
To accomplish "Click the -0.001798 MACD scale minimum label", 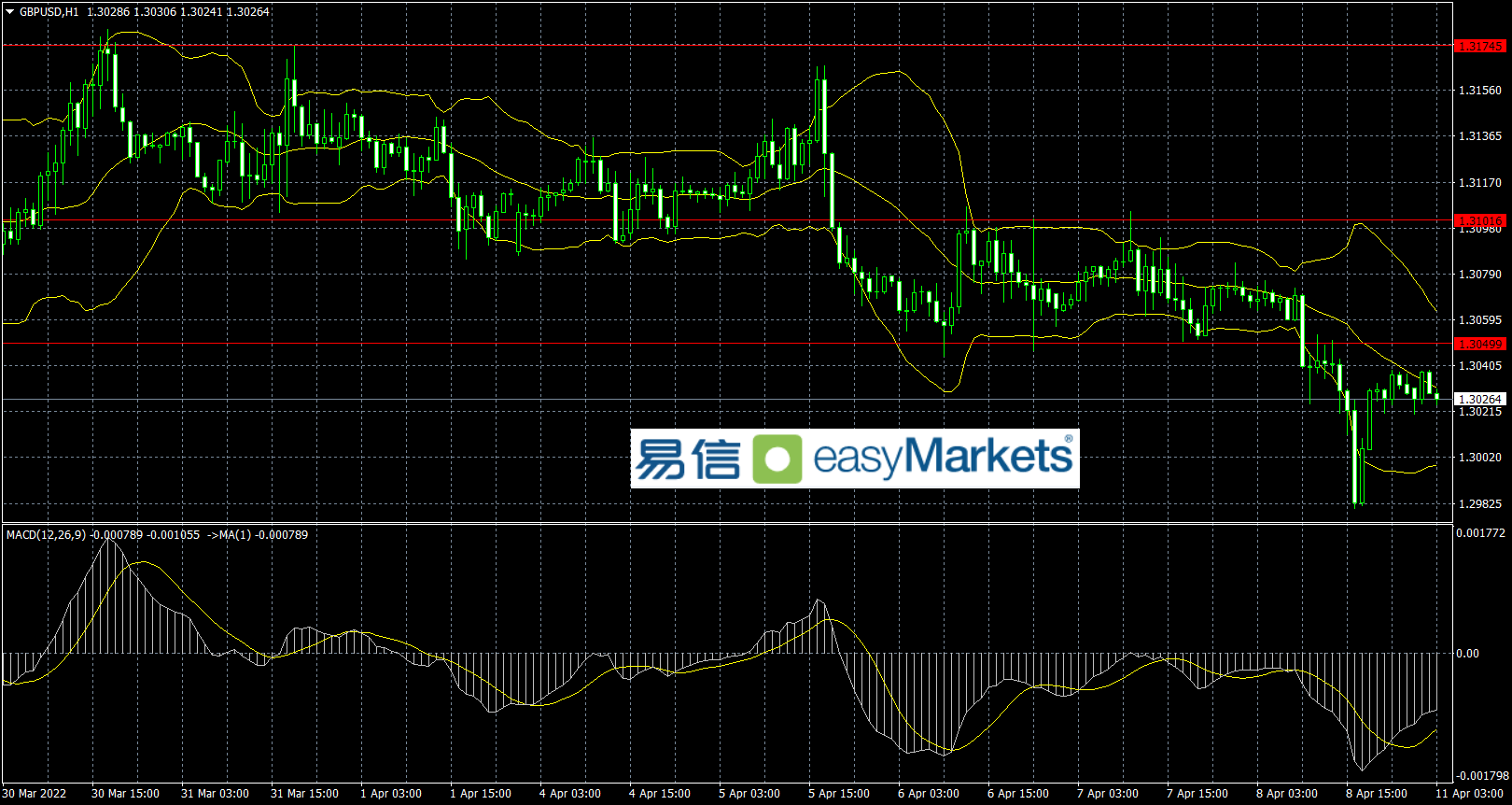I will 1481,776.
